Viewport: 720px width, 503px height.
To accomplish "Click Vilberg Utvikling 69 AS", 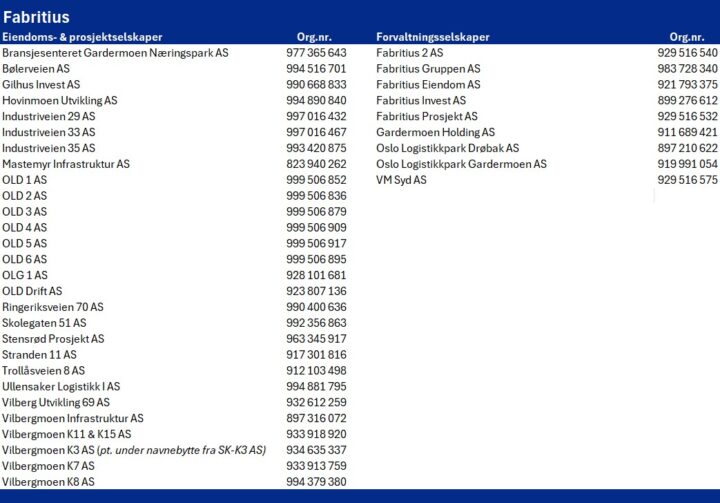I will pyautogui.click(x=56, y=402).
